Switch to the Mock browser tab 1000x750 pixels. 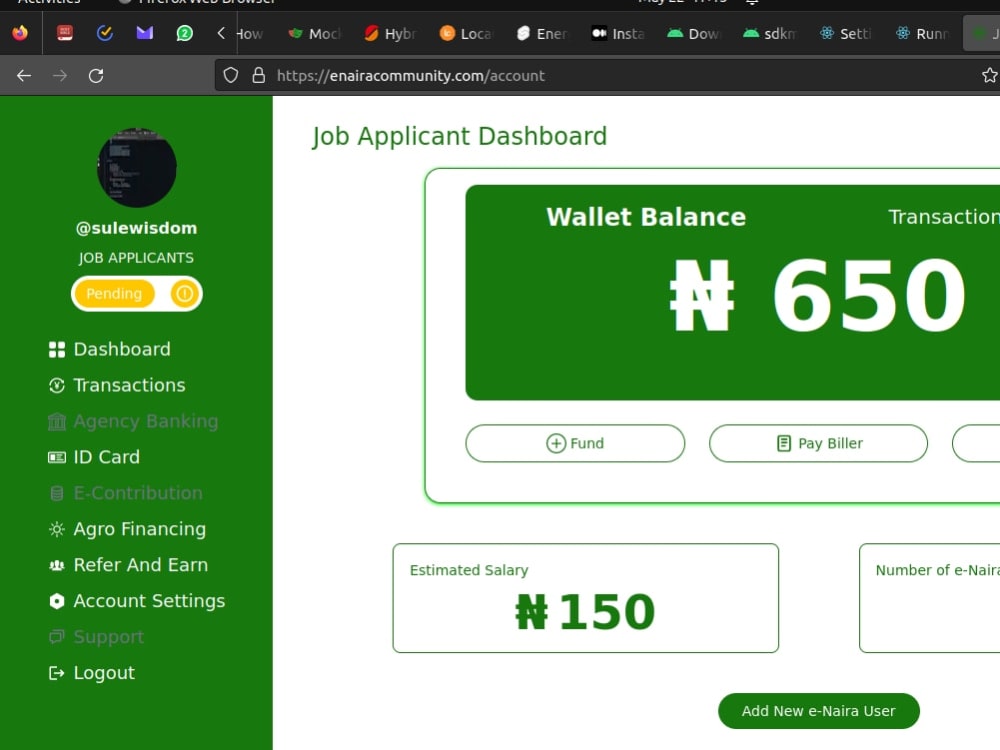tap(314, 33)
